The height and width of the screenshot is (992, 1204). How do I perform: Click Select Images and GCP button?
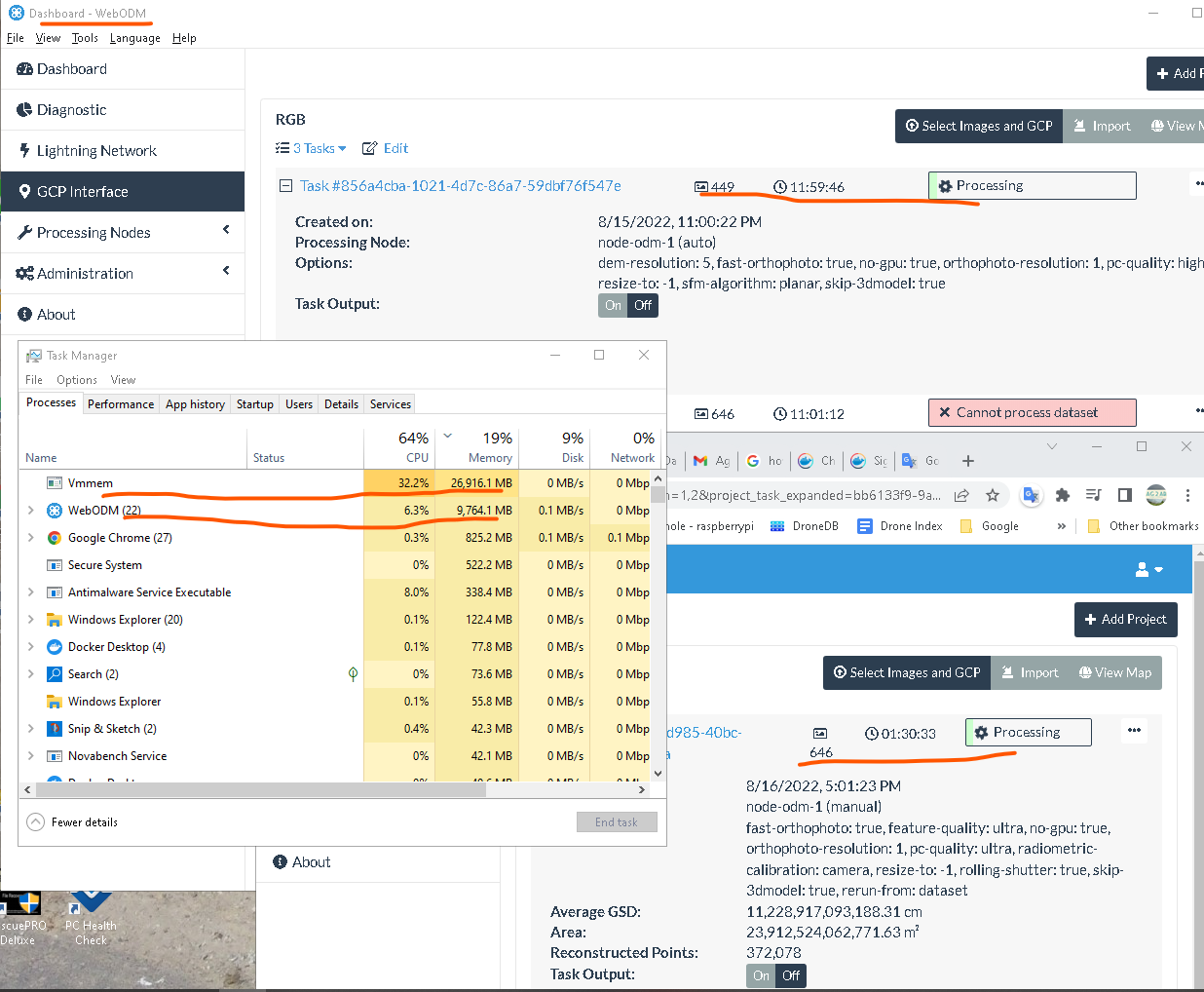[x=978, y=126]
